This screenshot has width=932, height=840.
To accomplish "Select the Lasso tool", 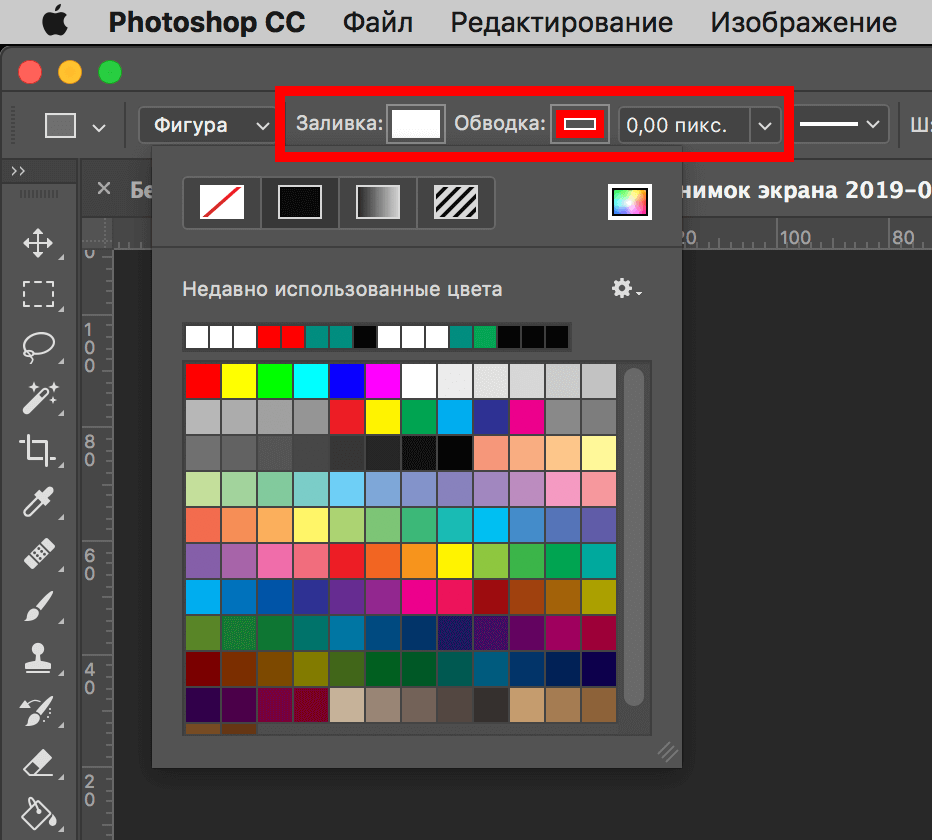I will [x=38, y=346].
